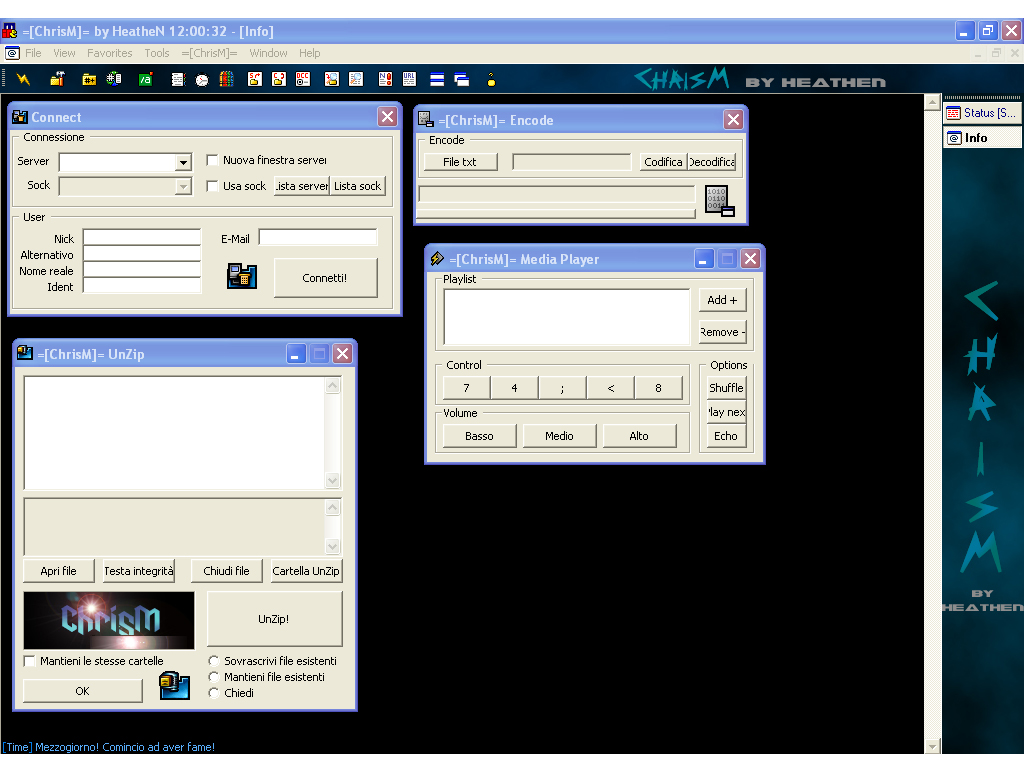Viewport: 1024px width, 768px height.
Task: Open the Tools menu
Action: pos(157,53)
